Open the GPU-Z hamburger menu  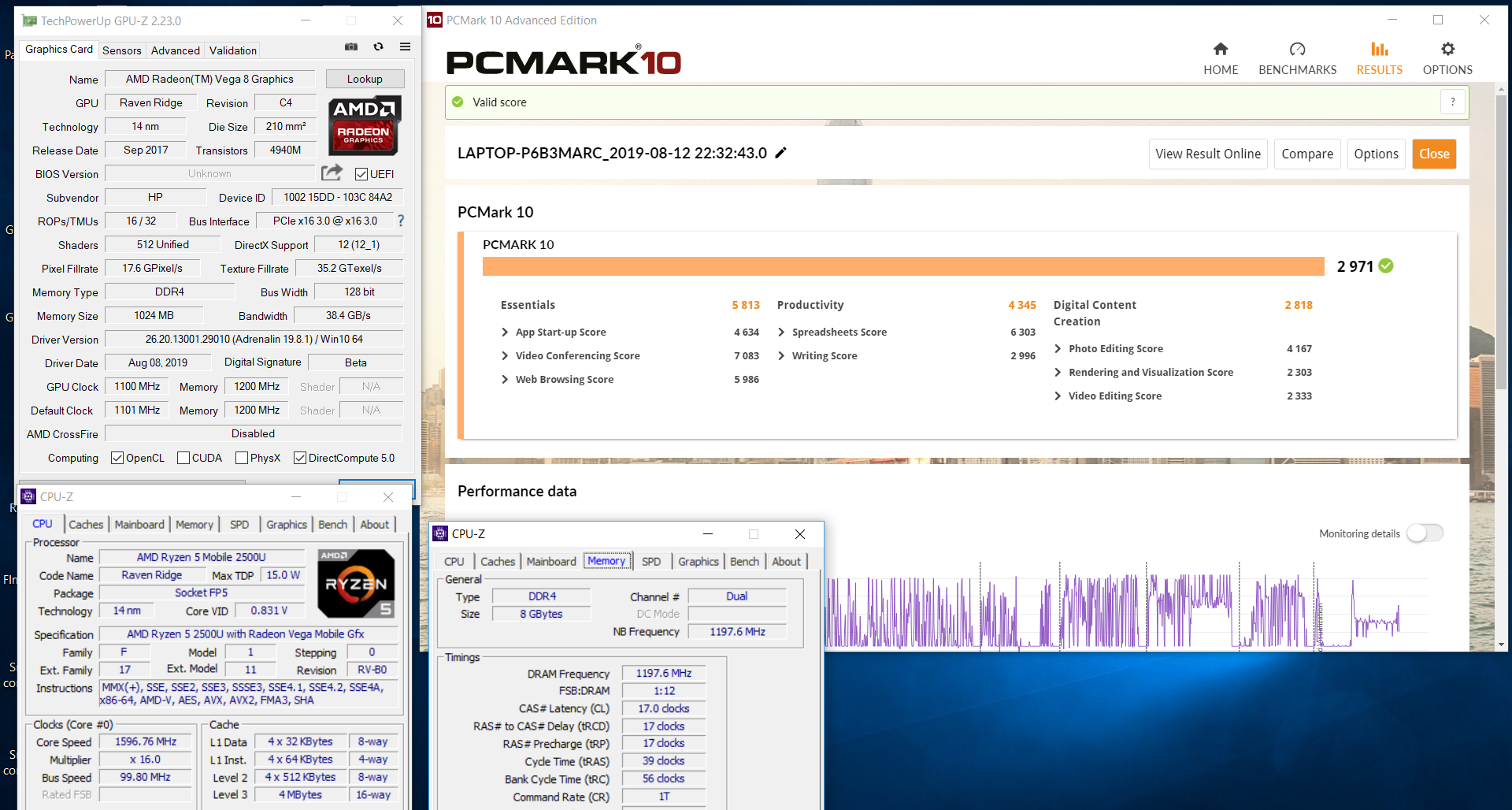(406, 47)
